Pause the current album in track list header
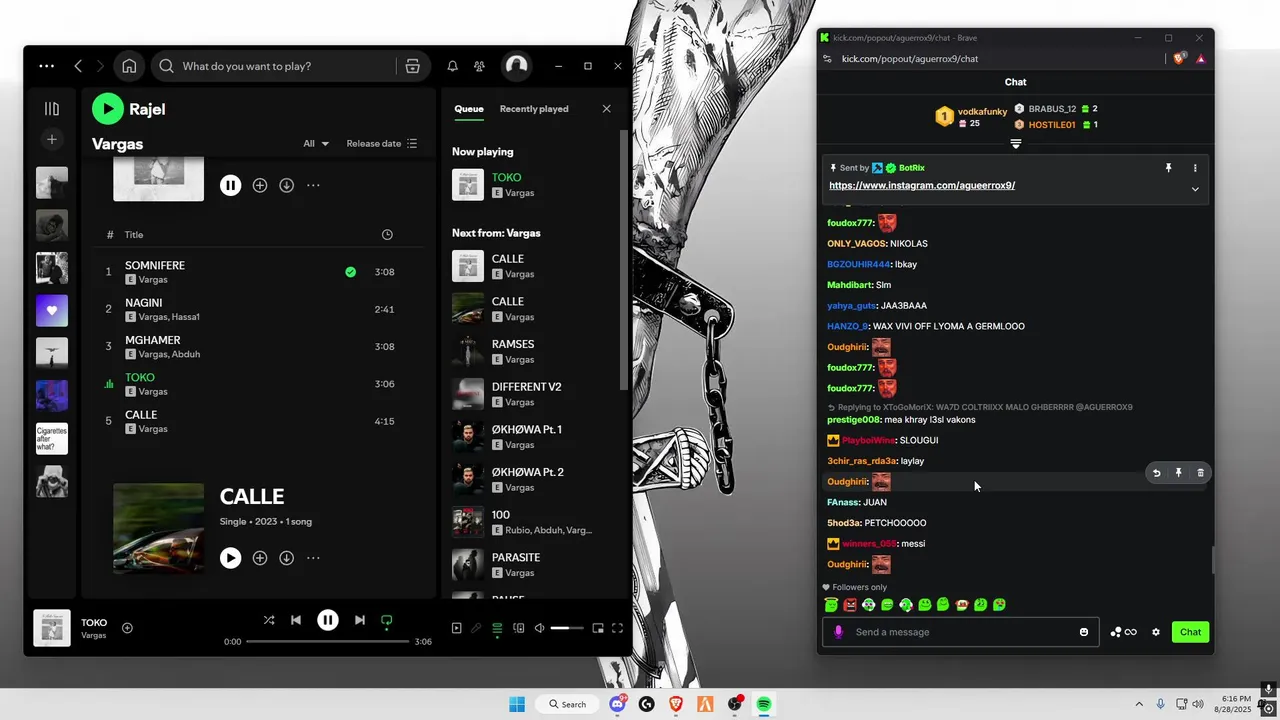The height and width of the screenshot is (720, 1280). (230, 185)
